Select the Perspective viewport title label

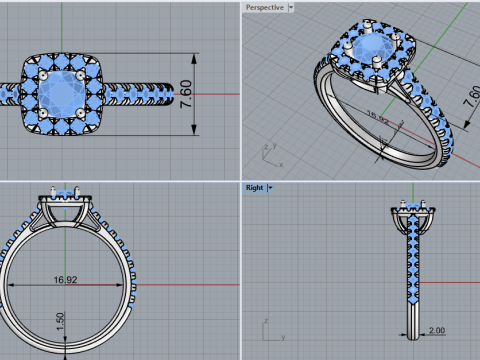click(x=265, y=7)
